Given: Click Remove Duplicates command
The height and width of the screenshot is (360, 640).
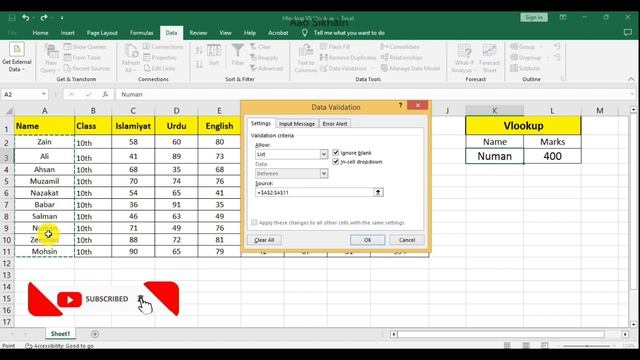Looking at the screenshot, I should [347, 58].
